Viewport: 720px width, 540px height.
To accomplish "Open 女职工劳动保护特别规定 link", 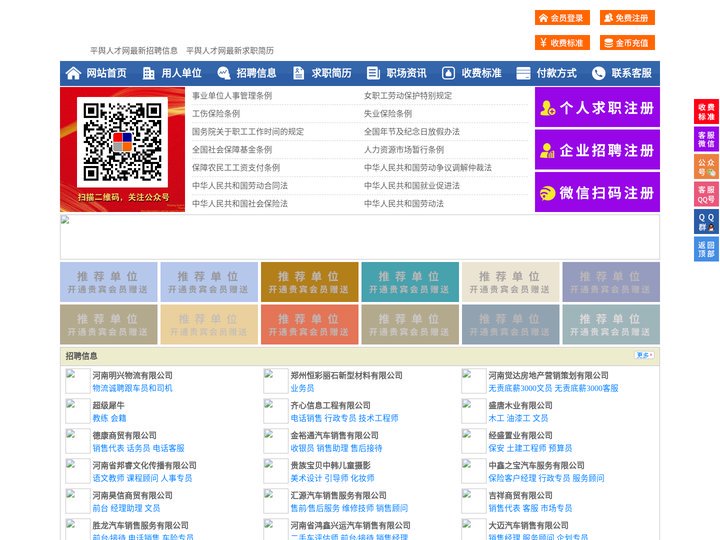I will (408, 96).
